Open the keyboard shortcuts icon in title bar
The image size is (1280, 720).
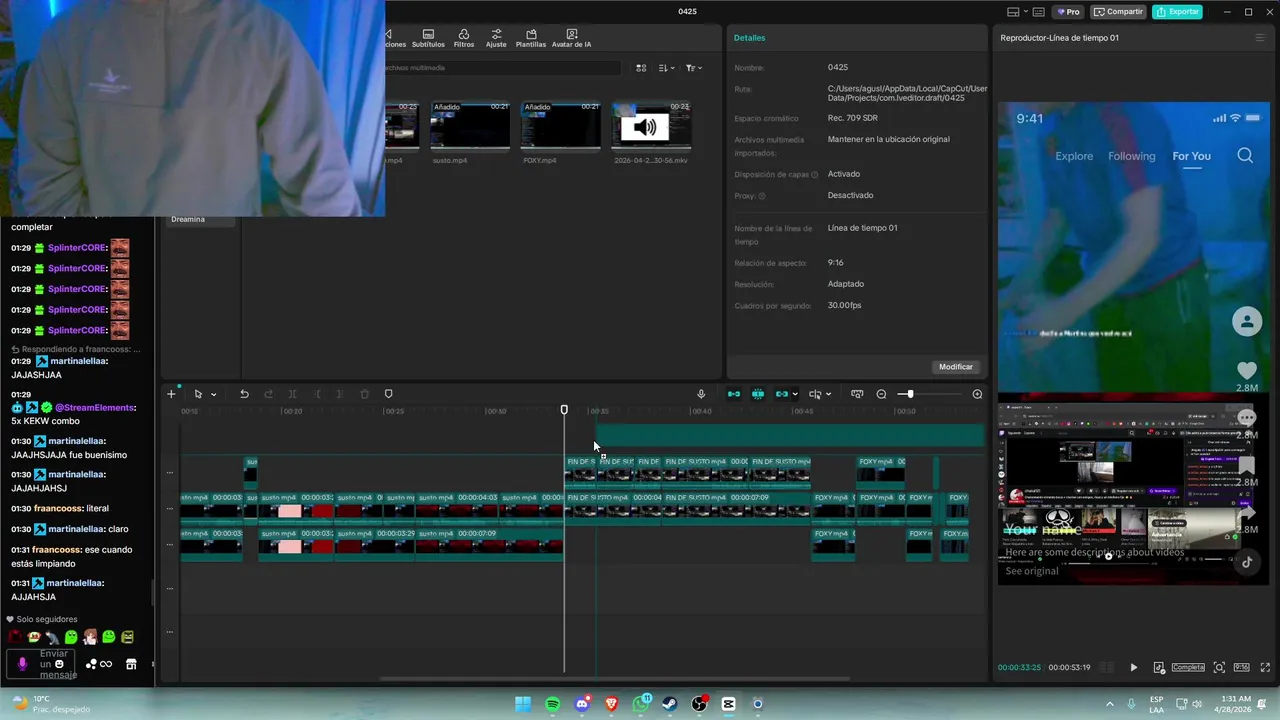1038,12
